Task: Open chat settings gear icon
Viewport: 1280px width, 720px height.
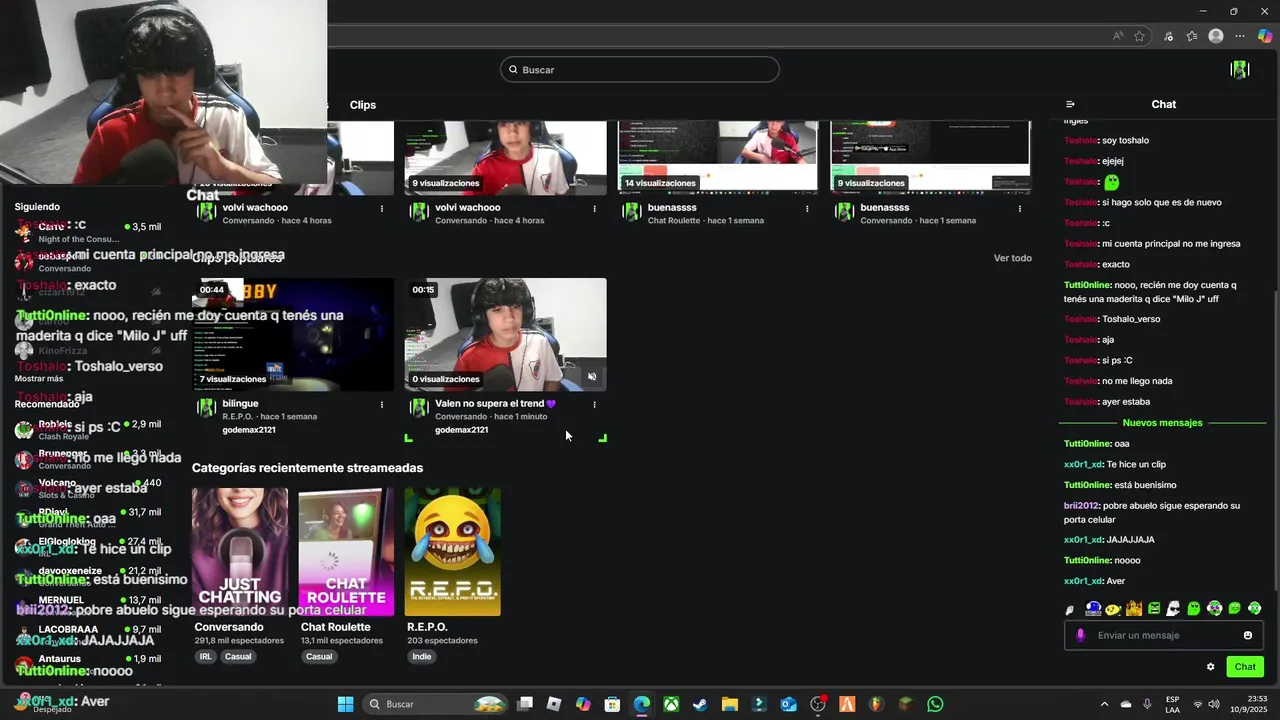Action: tap(1210, 667)
